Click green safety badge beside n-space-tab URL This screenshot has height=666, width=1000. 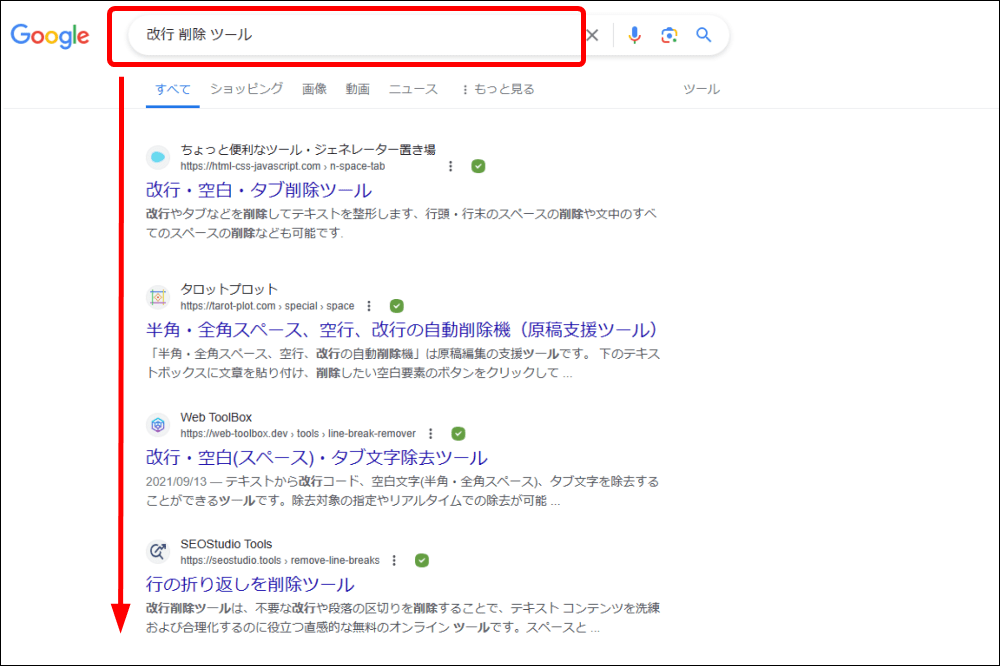[x=478, y=166]
